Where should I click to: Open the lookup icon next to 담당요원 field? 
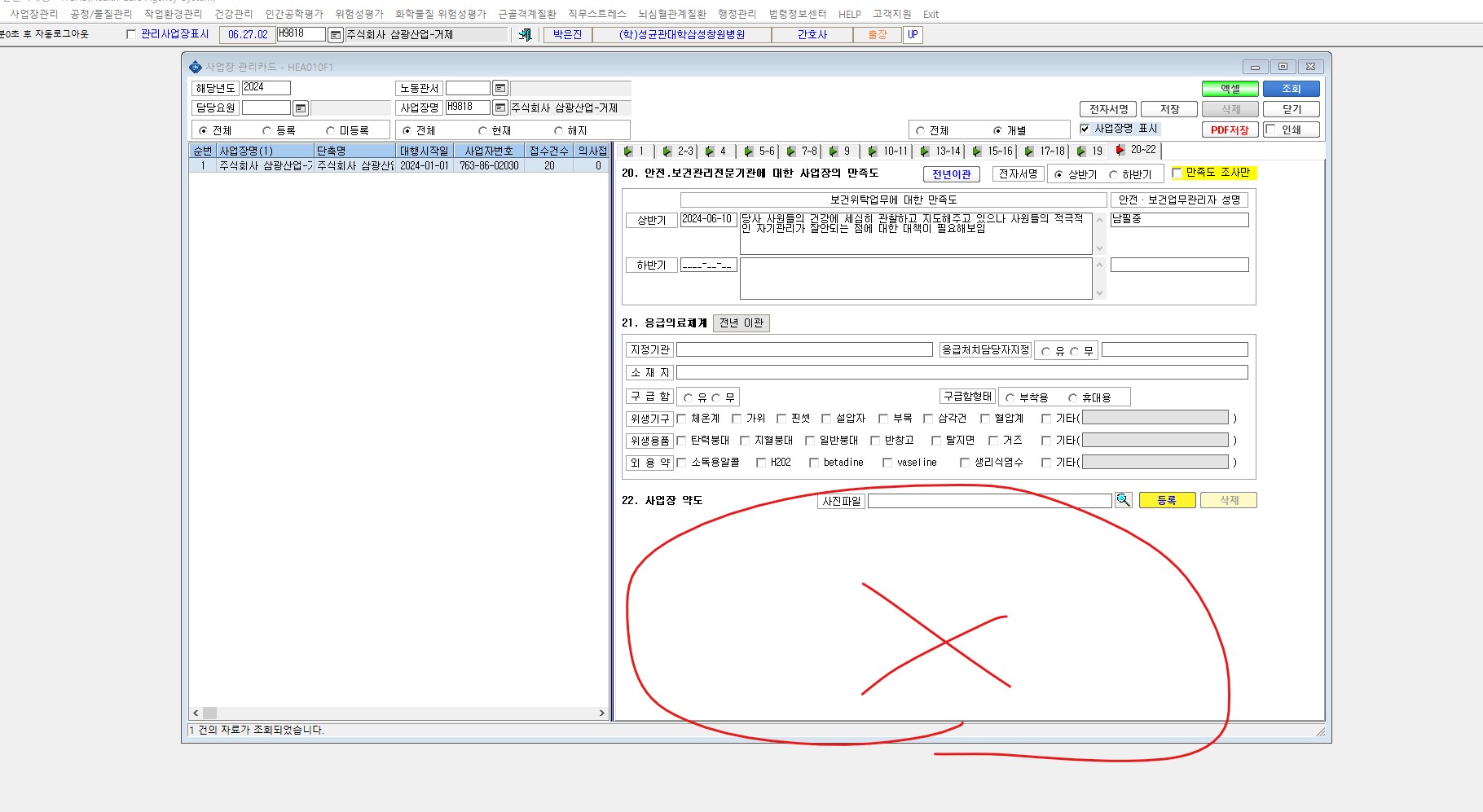[x=301, y=108]
